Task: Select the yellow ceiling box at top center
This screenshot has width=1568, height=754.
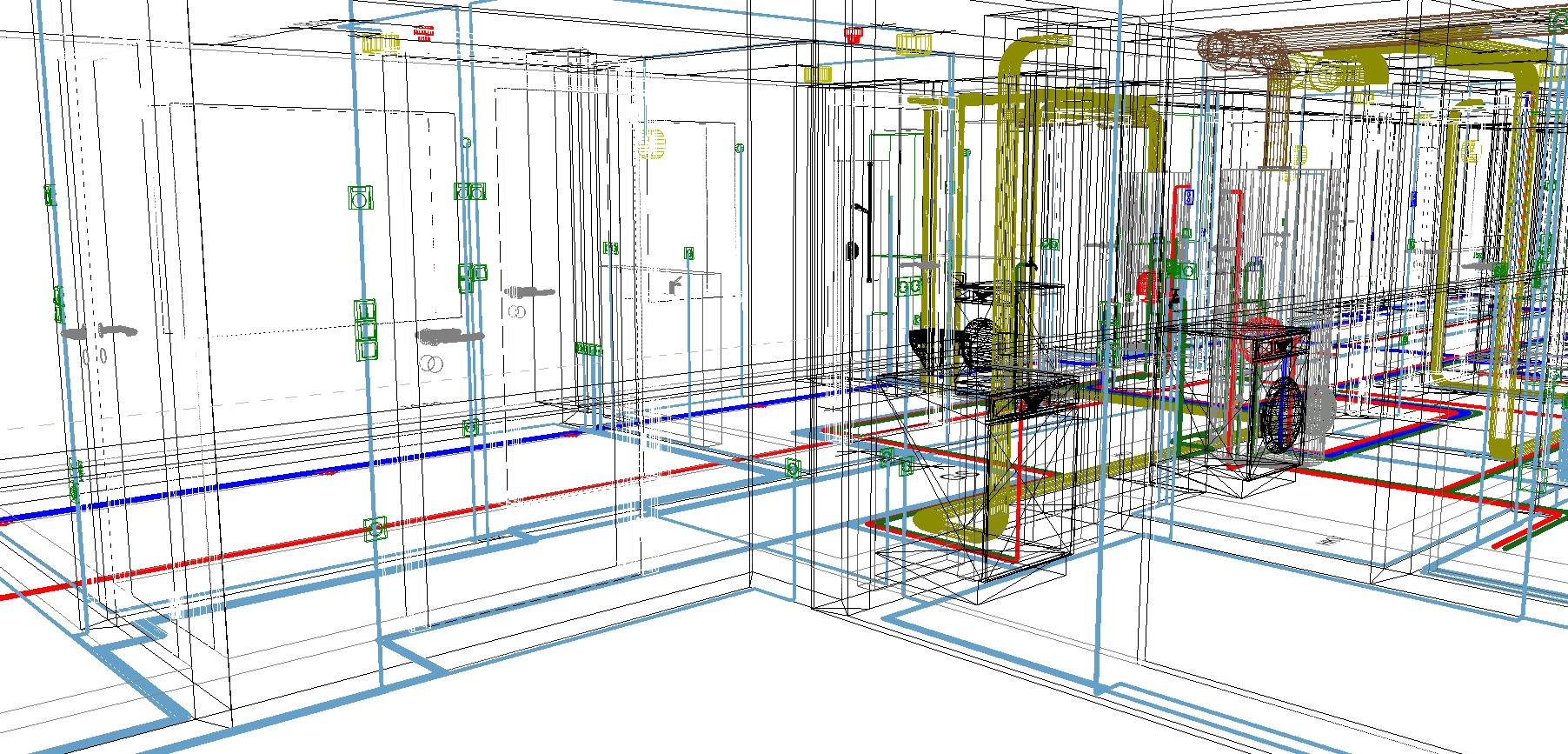Action: pyautogui.click(x=914, y=42)
